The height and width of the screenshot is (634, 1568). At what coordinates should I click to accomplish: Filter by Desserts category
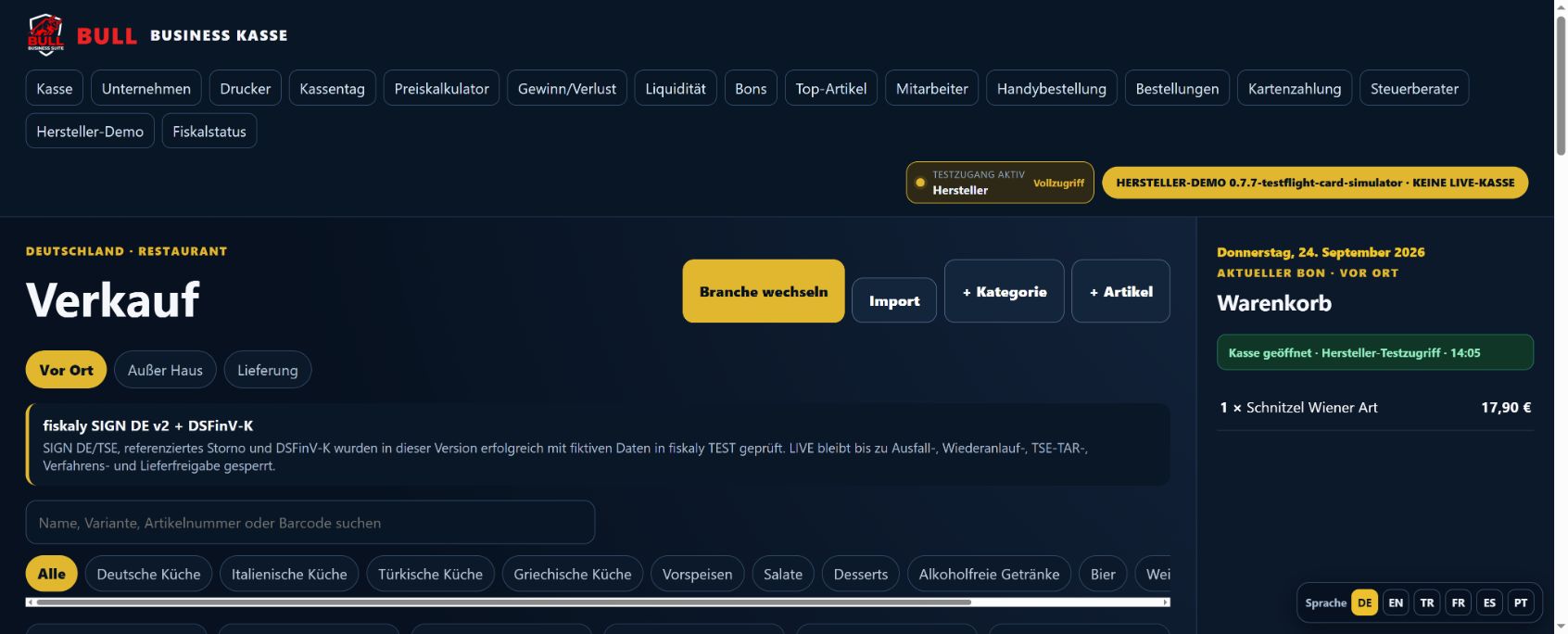click(x=861, y=574)
